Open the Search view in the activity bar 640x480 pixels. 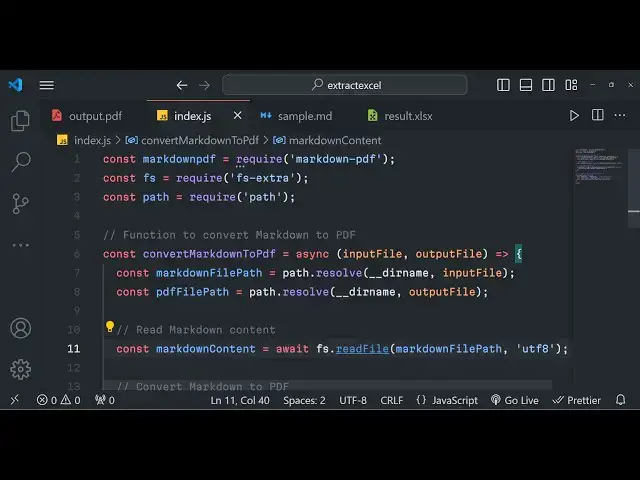tap(21, 162)
